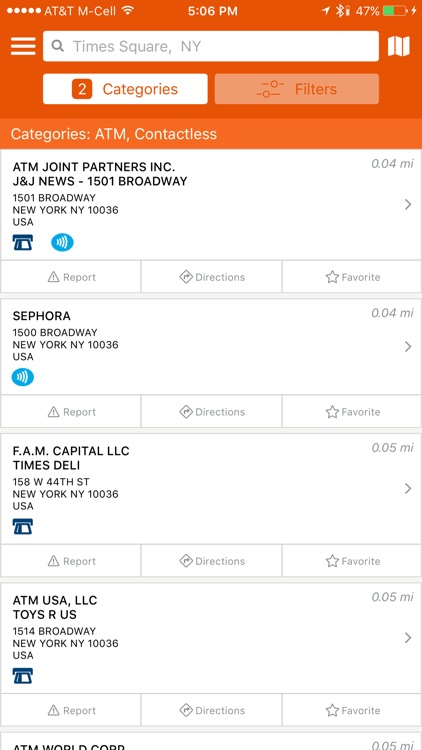
Task: Get Directions to Toys R Us ATM
Action: click(211, 710)
